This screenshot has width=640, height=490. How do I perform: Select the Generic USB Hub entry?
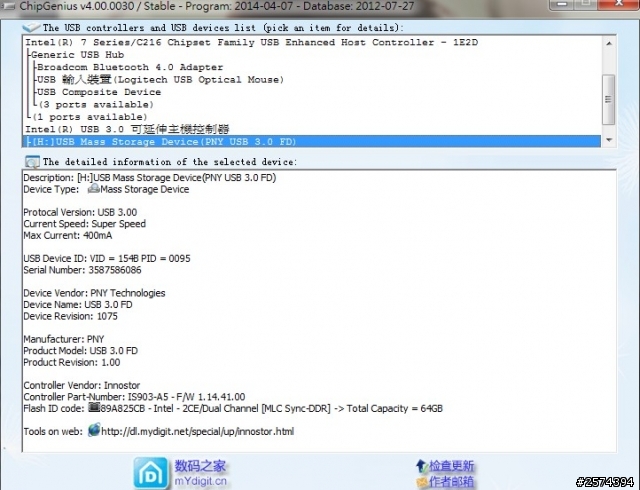tap(78, 55)
